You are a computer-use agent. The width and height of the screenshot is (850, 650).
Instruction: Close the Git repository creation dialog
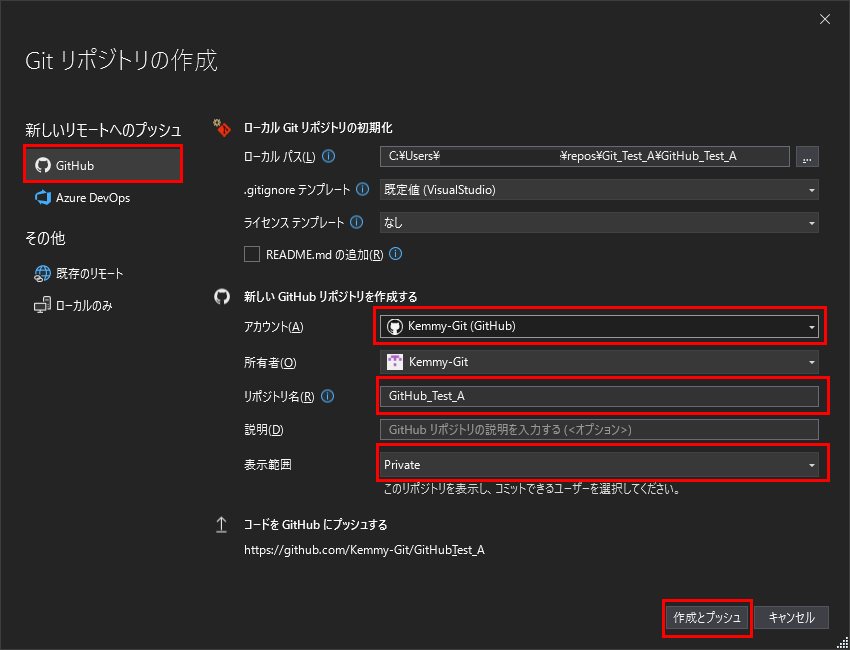pos(824,19)
